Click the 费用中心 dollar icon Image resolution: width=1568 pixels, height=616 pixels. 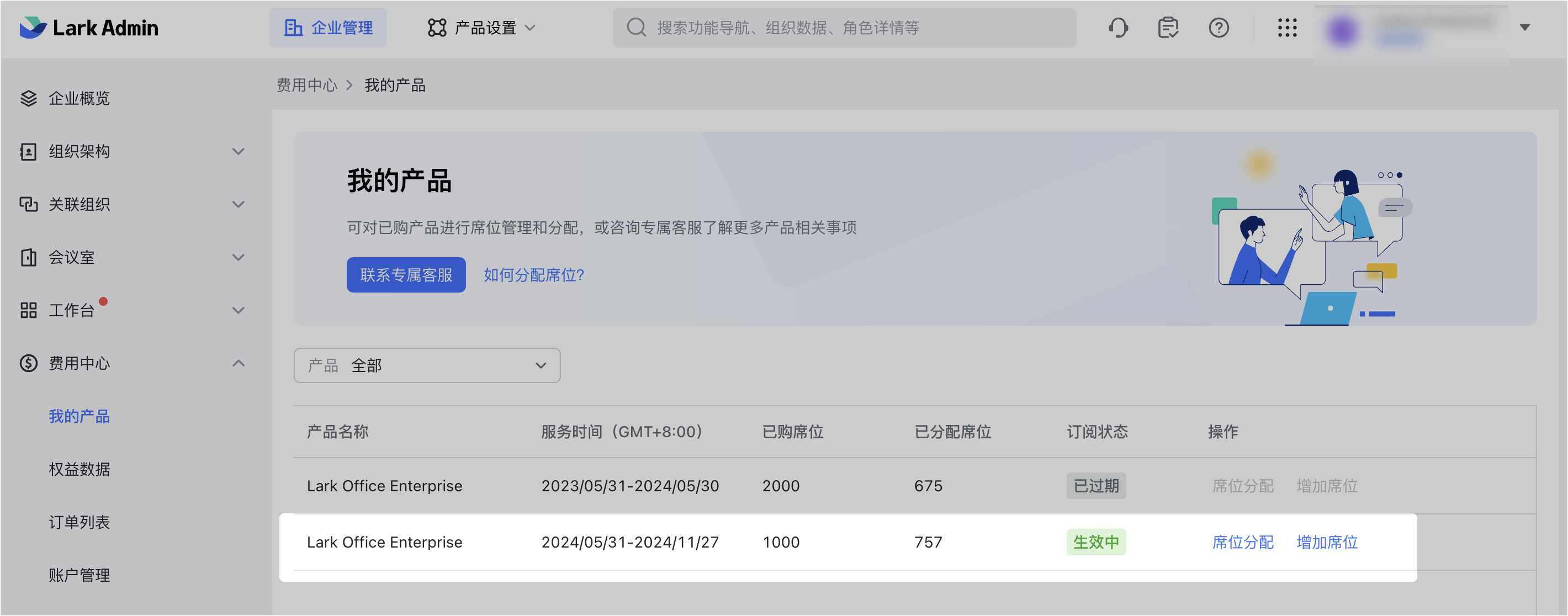click(29, 363)
